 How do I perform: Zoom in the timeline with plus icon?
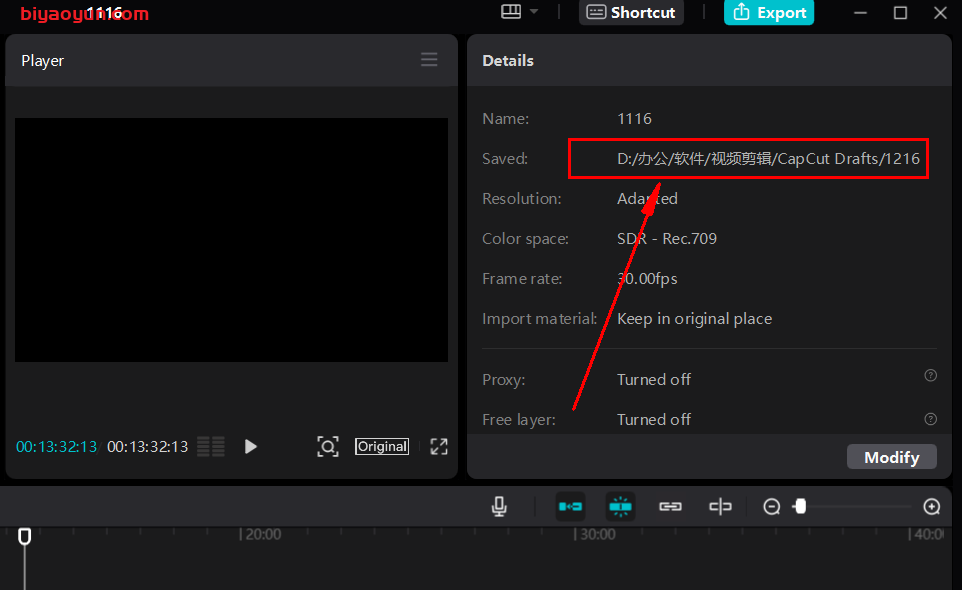pyautogui.click(x=932, y=507)
